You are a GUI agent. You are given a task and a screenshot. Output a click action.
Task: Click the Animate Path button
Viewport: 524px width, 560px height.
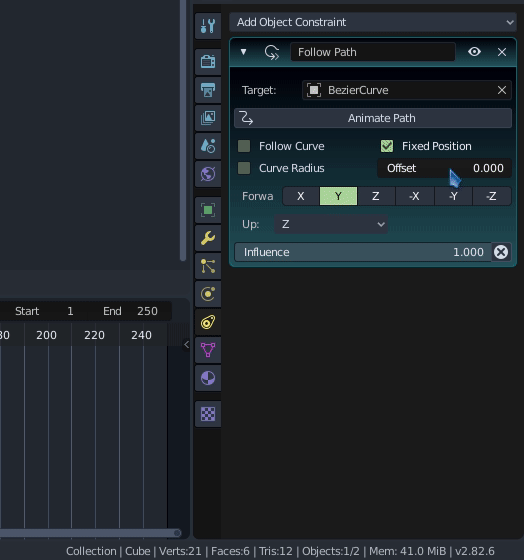[x=373, y=118]
